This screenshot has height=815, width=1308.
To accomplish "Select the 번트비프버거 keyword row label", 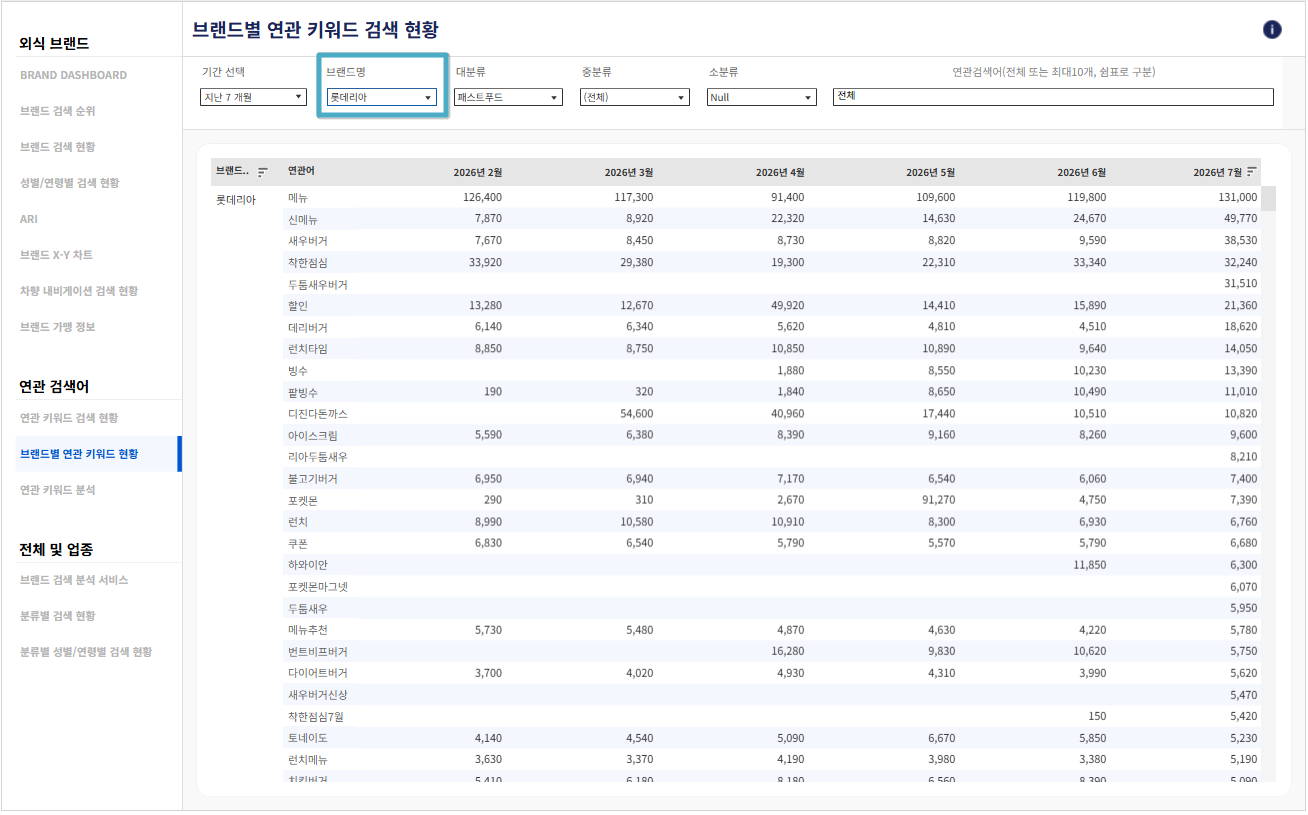I will tap(318, 651).
